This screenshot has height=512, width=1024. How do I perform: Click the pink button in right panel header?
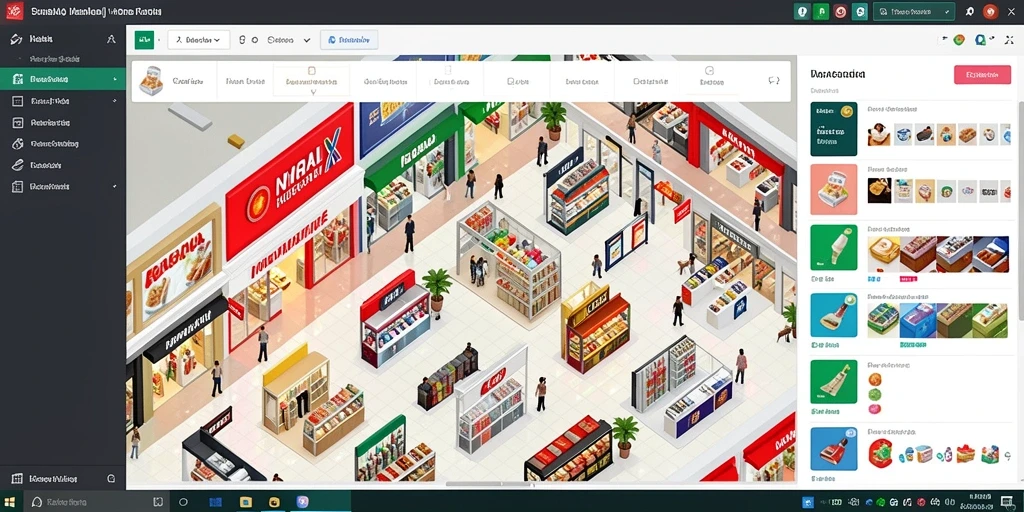click(x=982, y=74)
